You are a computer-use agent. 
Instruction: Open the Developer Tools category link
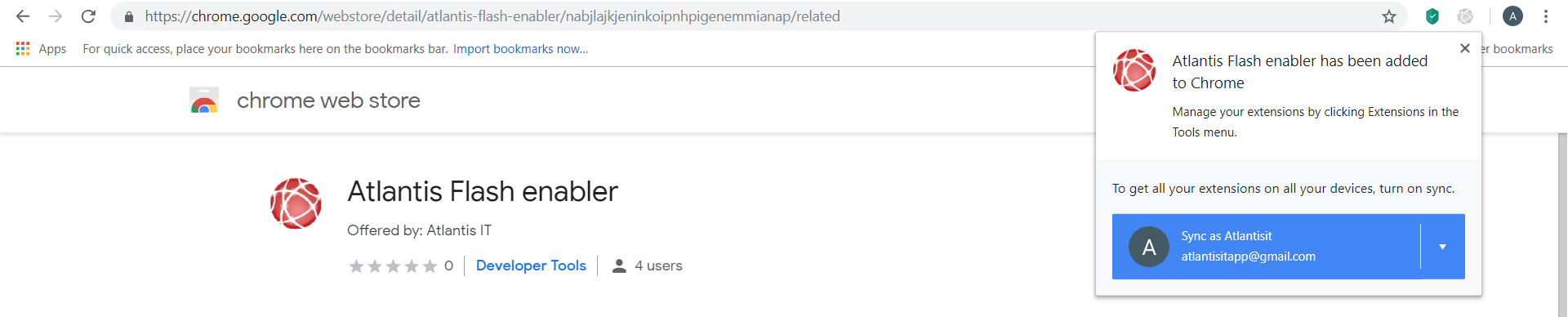(531, 266)
